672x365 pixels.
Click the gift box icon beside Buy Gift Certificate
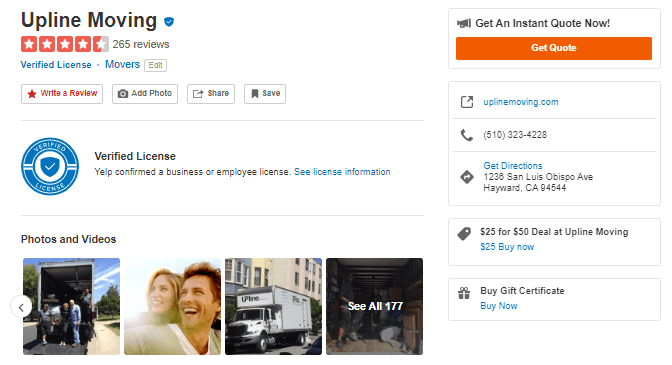464,293
